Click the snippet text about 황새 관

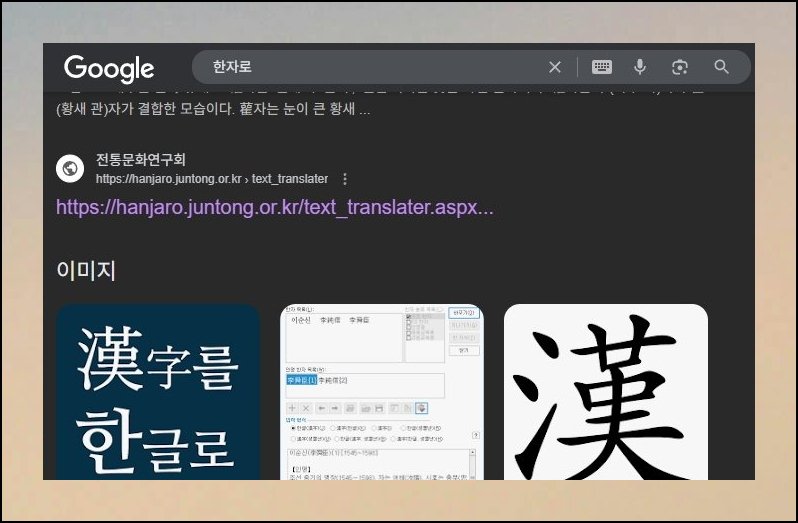(213, 109)
